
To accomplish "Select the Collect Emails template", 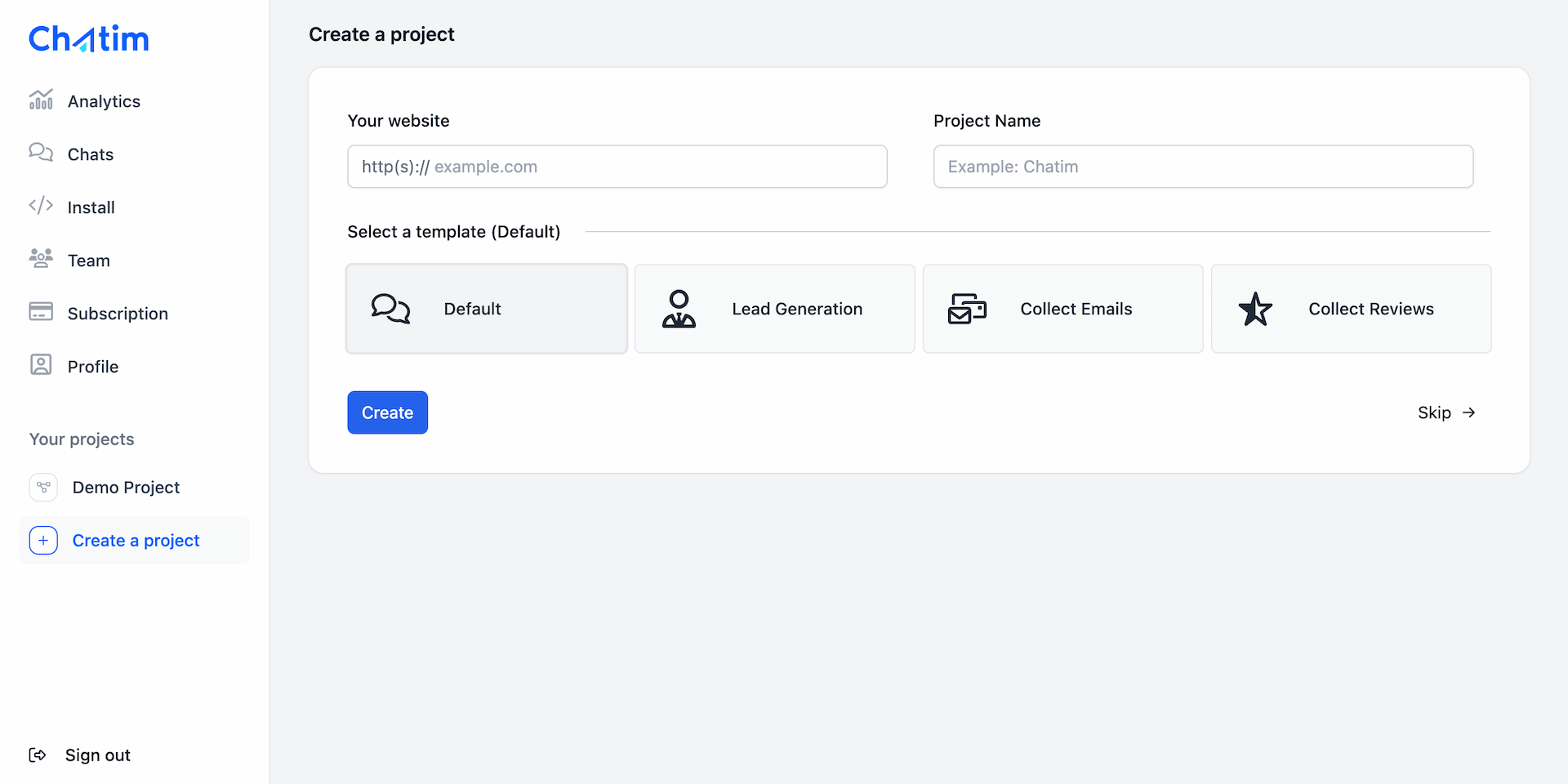I will click(1062, 309).
